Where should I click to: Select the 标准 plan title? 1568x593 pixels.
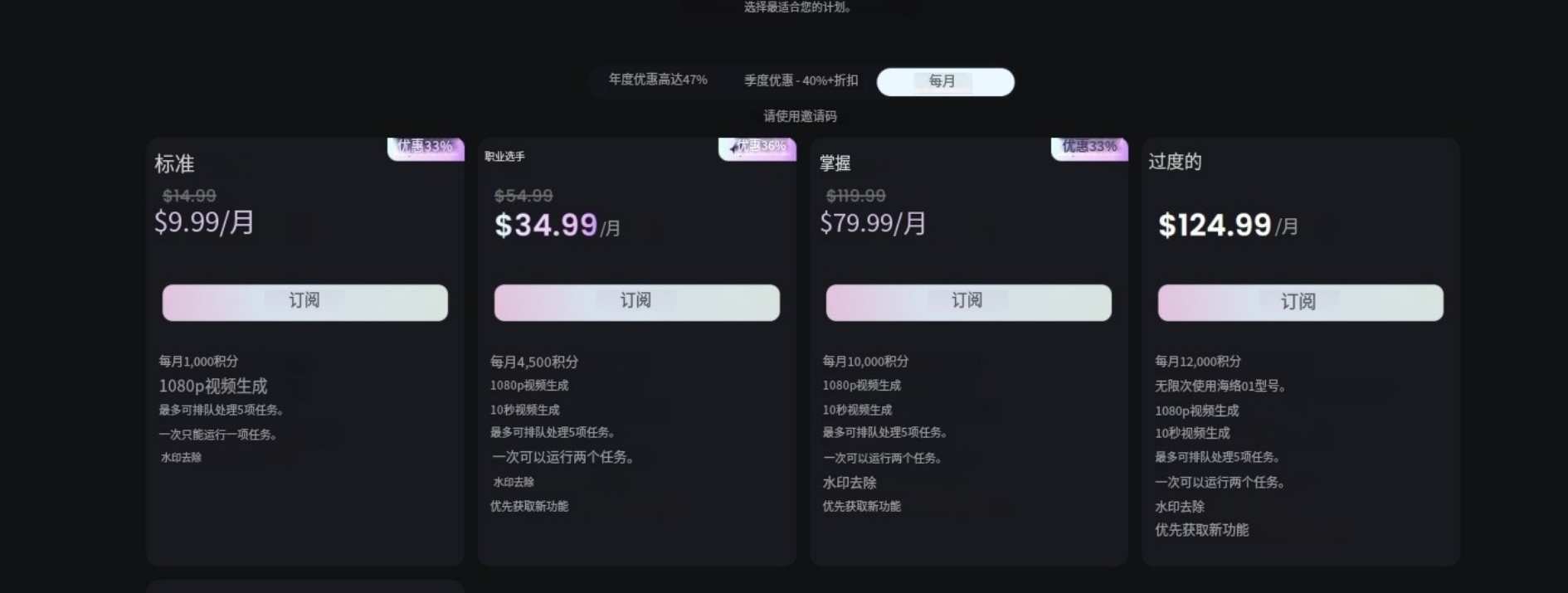pos(174,164)
